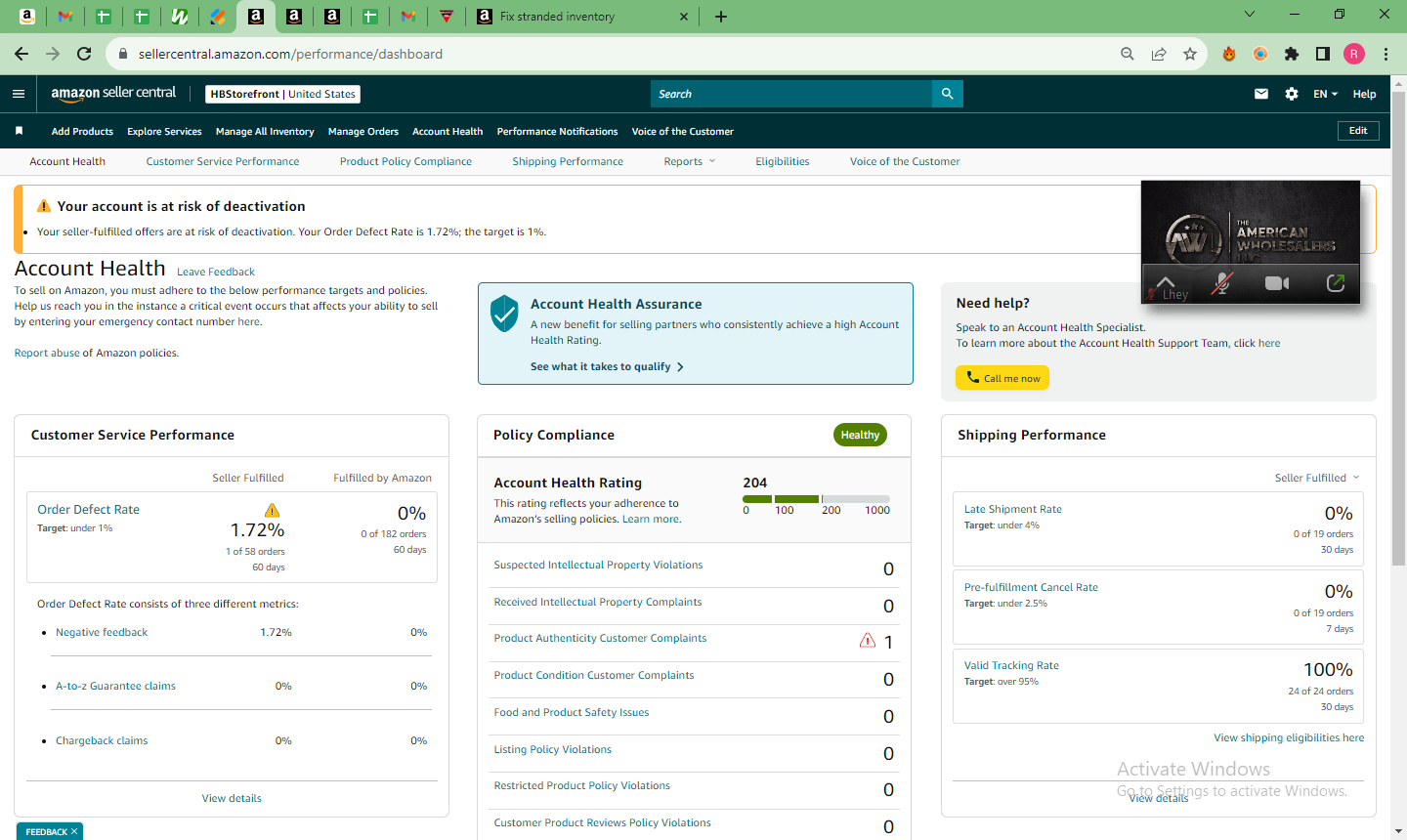Viewport: 1407px width, 840px height.
Task: Switch to the Customer Service Performance tab
Action: [223, 161]
